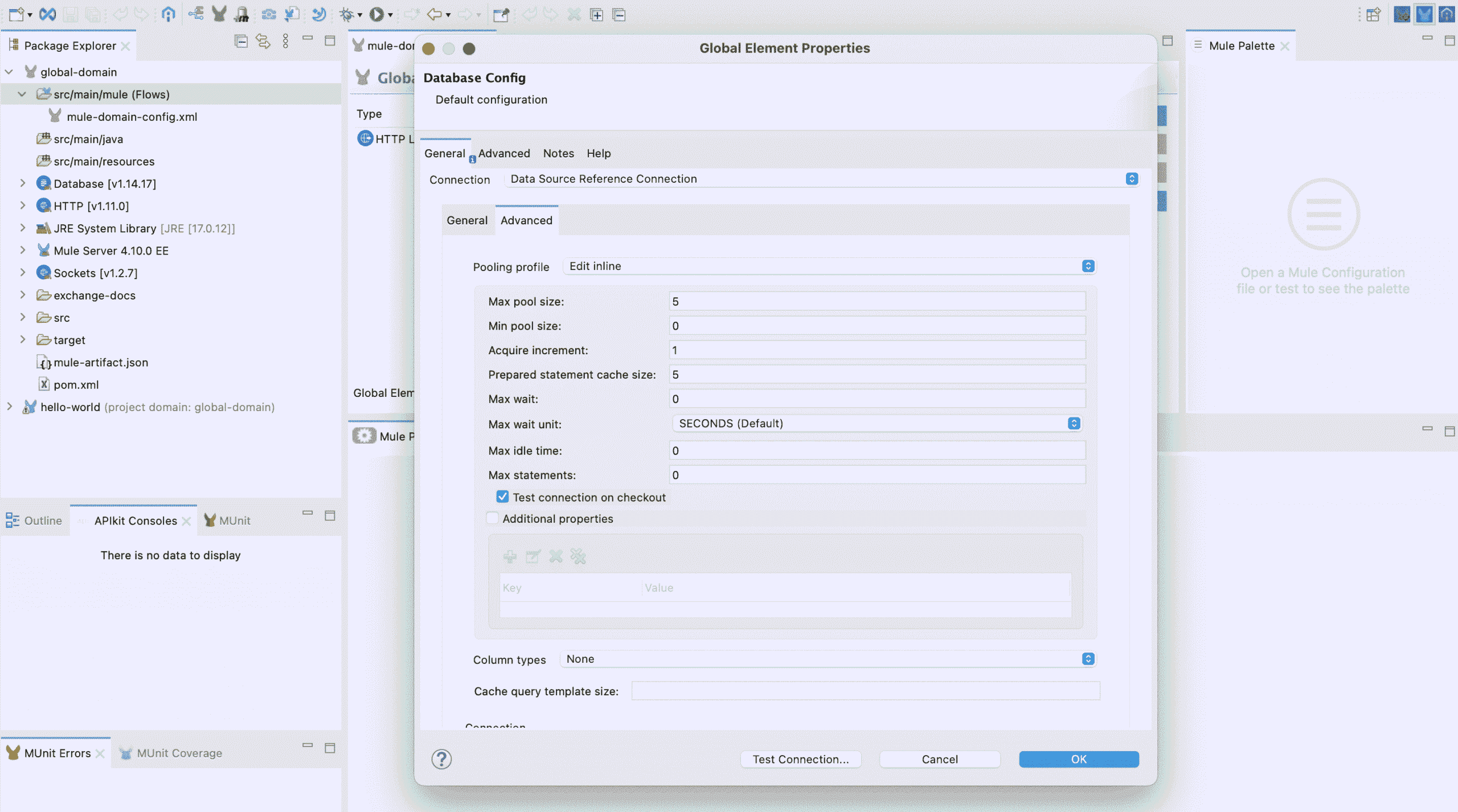Click the Test Connection button
The height and width of the screenshot is (812, 1458).
coord(801,759)
